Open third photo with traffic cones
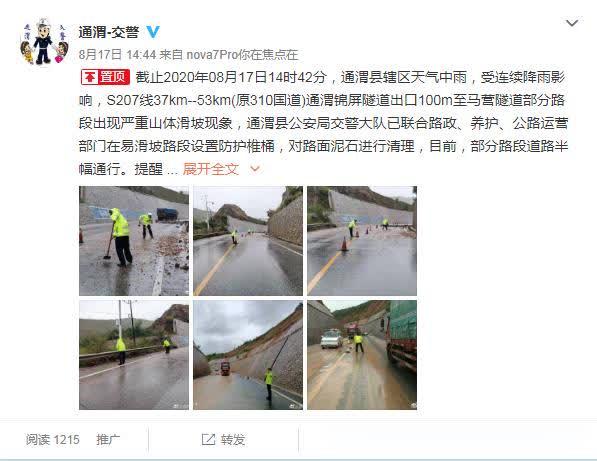 [362, 241]
